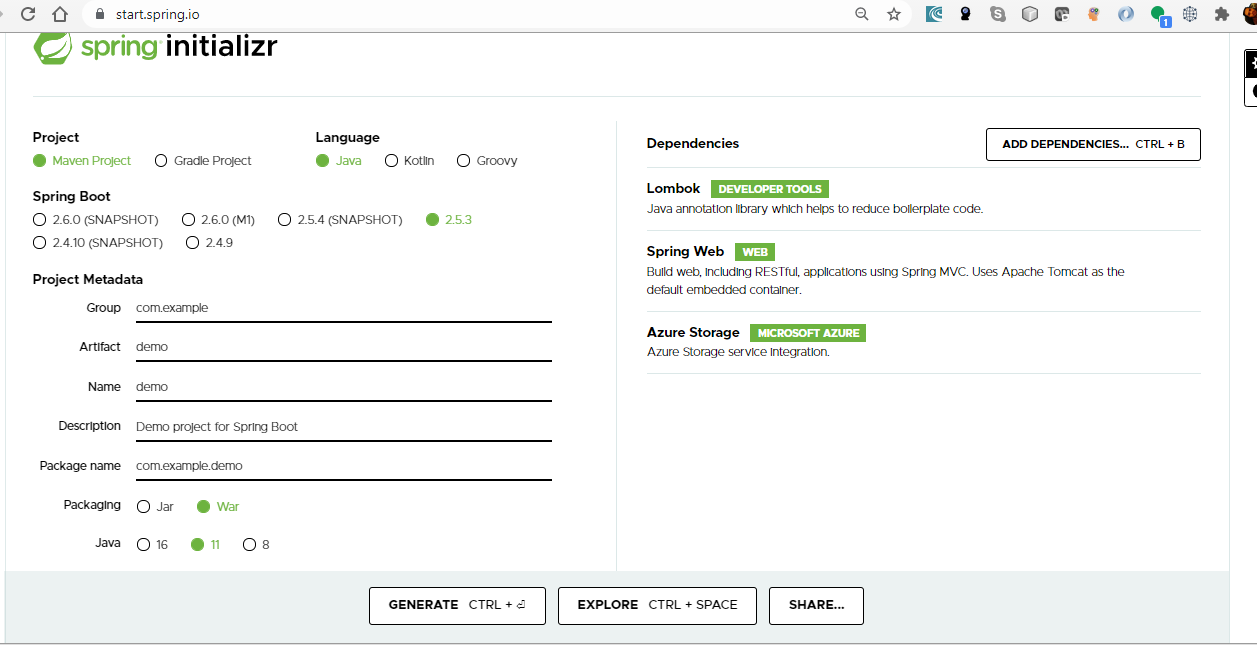1257x645 pixels.
Task: Choose Java as language
Action: (x=339, y=160)
